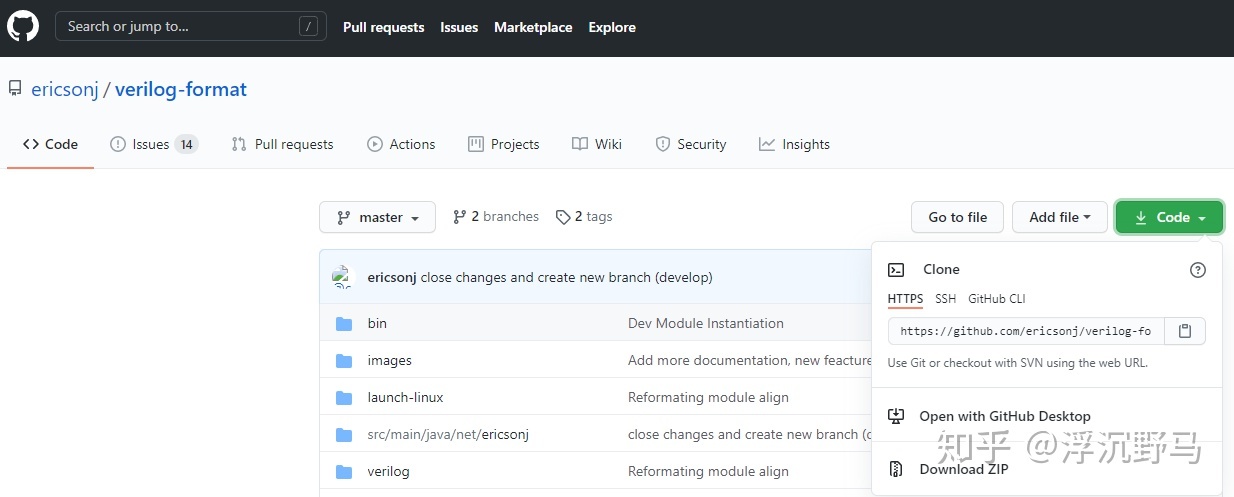
Task: Click the Projects tab board icon
Action: 476,144
